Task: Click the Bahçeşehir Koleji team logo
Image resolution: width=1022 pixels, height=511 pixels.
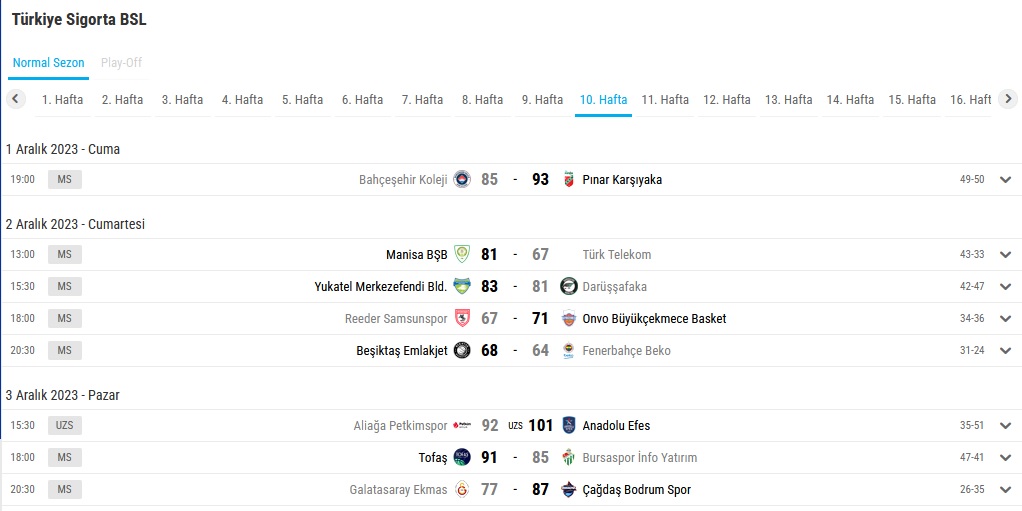Action: click(x=462, y=179)
